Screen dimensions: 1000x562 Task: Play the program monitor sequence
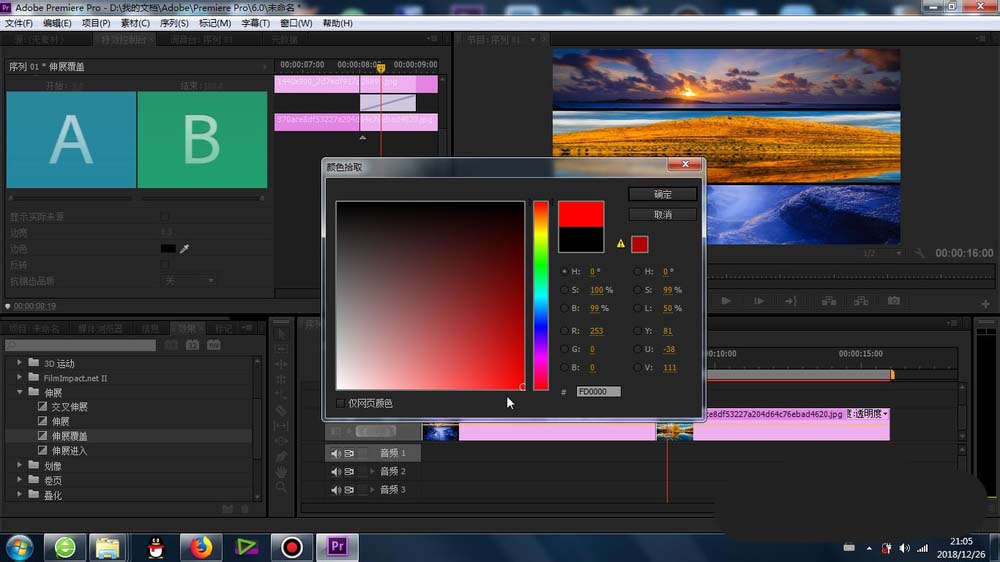pos(726,300)
